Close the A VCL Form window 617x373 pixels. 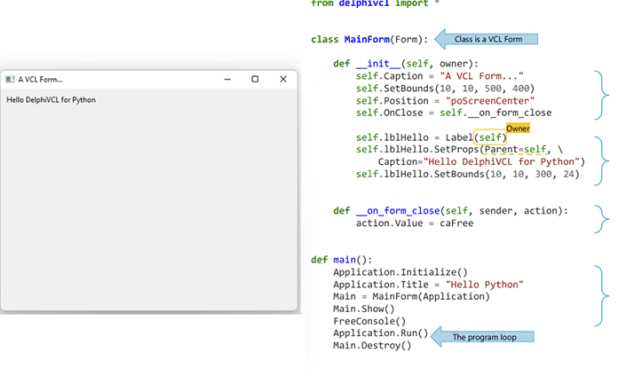[x=283, y=79]
